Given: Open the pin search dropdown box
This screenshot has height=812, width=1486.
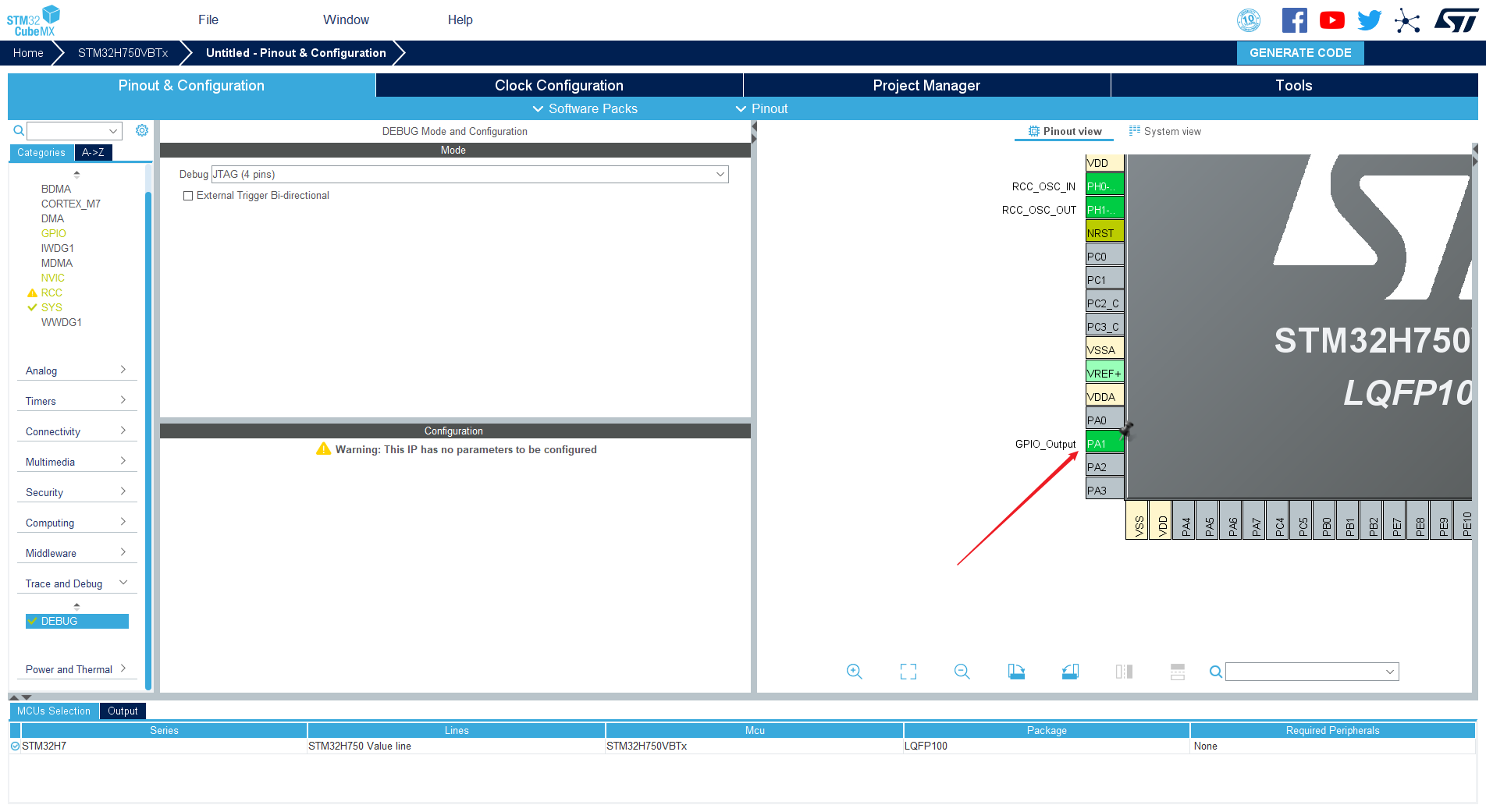Looking at the screenshot, I should point(1312,672).
